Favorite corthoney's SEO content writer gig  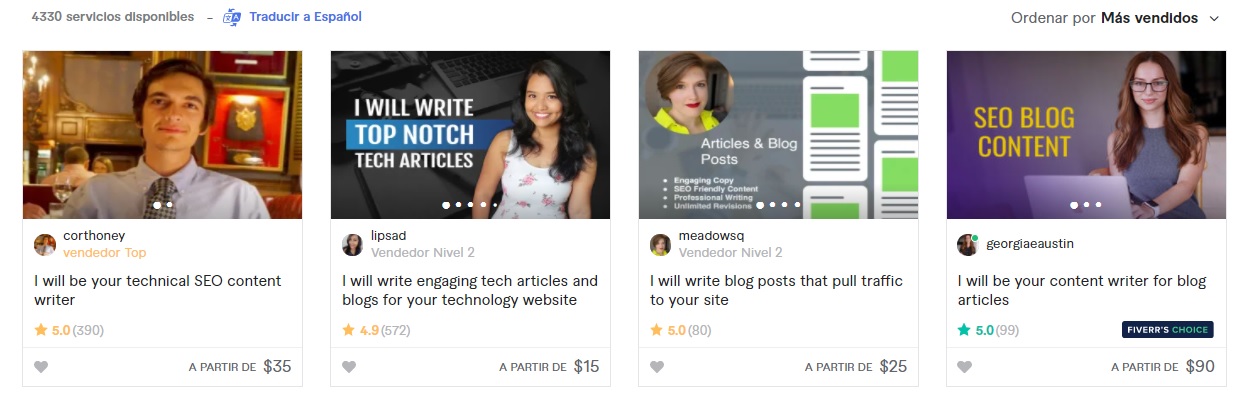click(x=41, y=367)
